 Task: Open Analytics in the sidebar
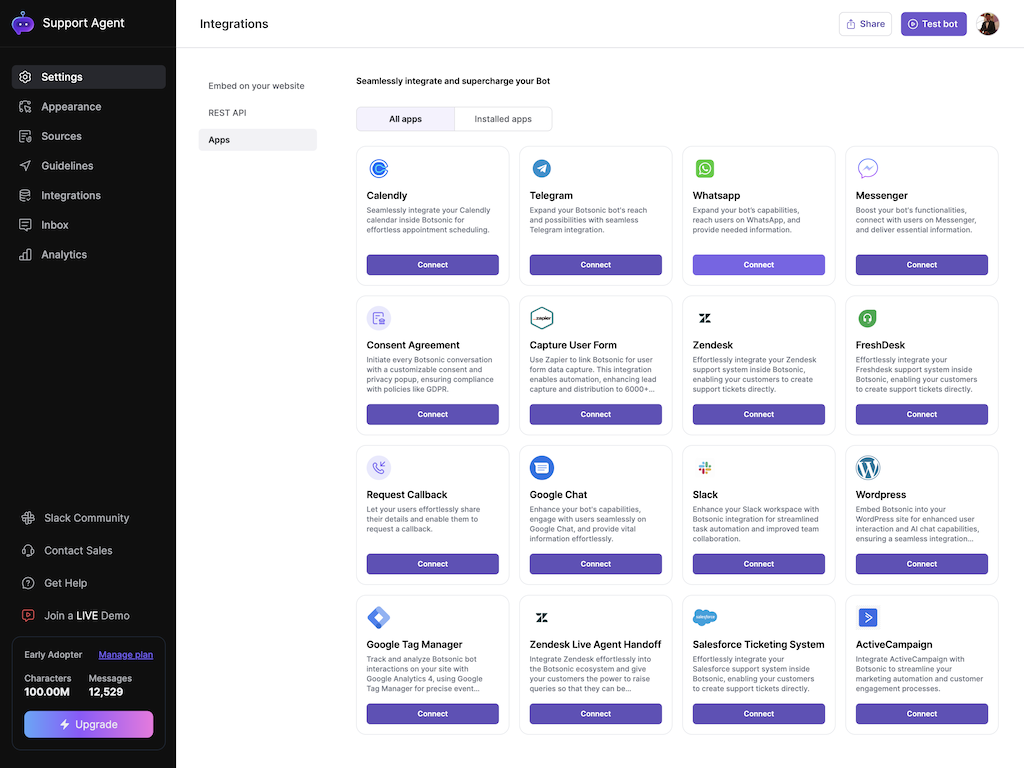[x=64, y=255]
